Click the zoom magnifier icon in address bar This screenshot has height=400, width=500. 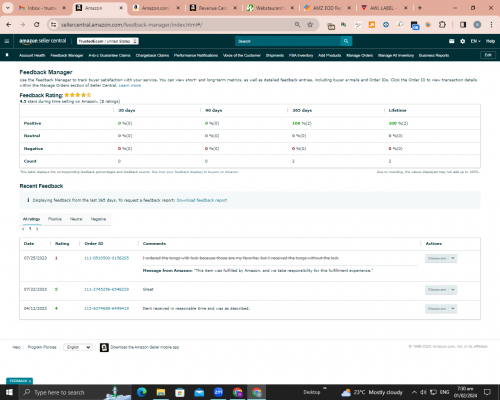click(x=297, y=25)
